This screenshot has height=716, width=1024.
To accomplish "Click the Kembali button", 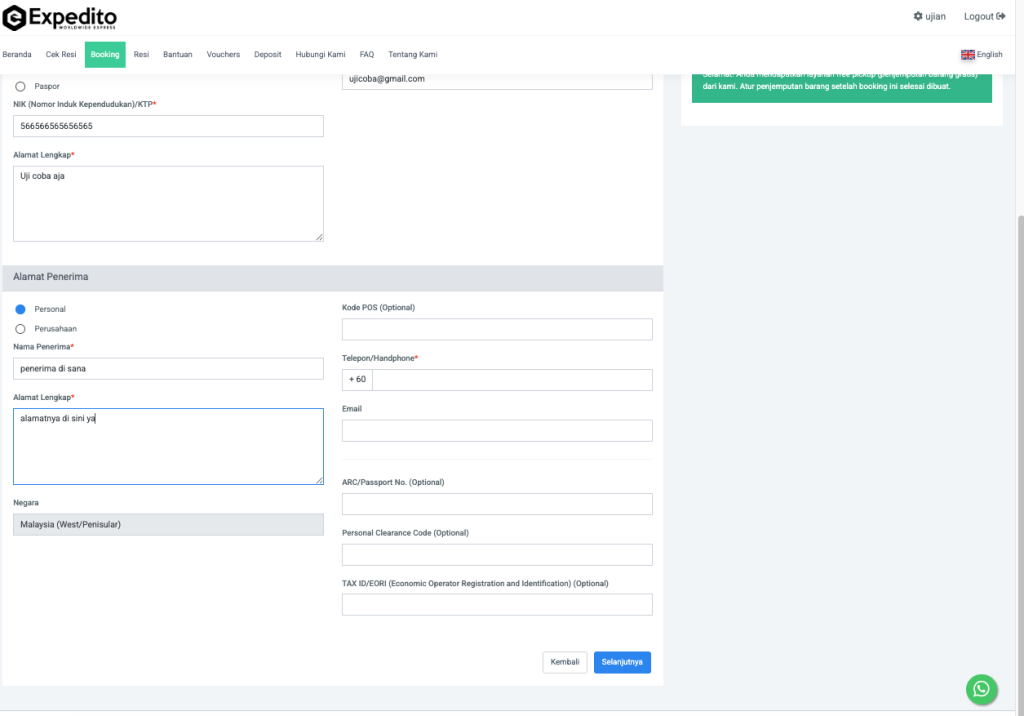I will 563,662.
